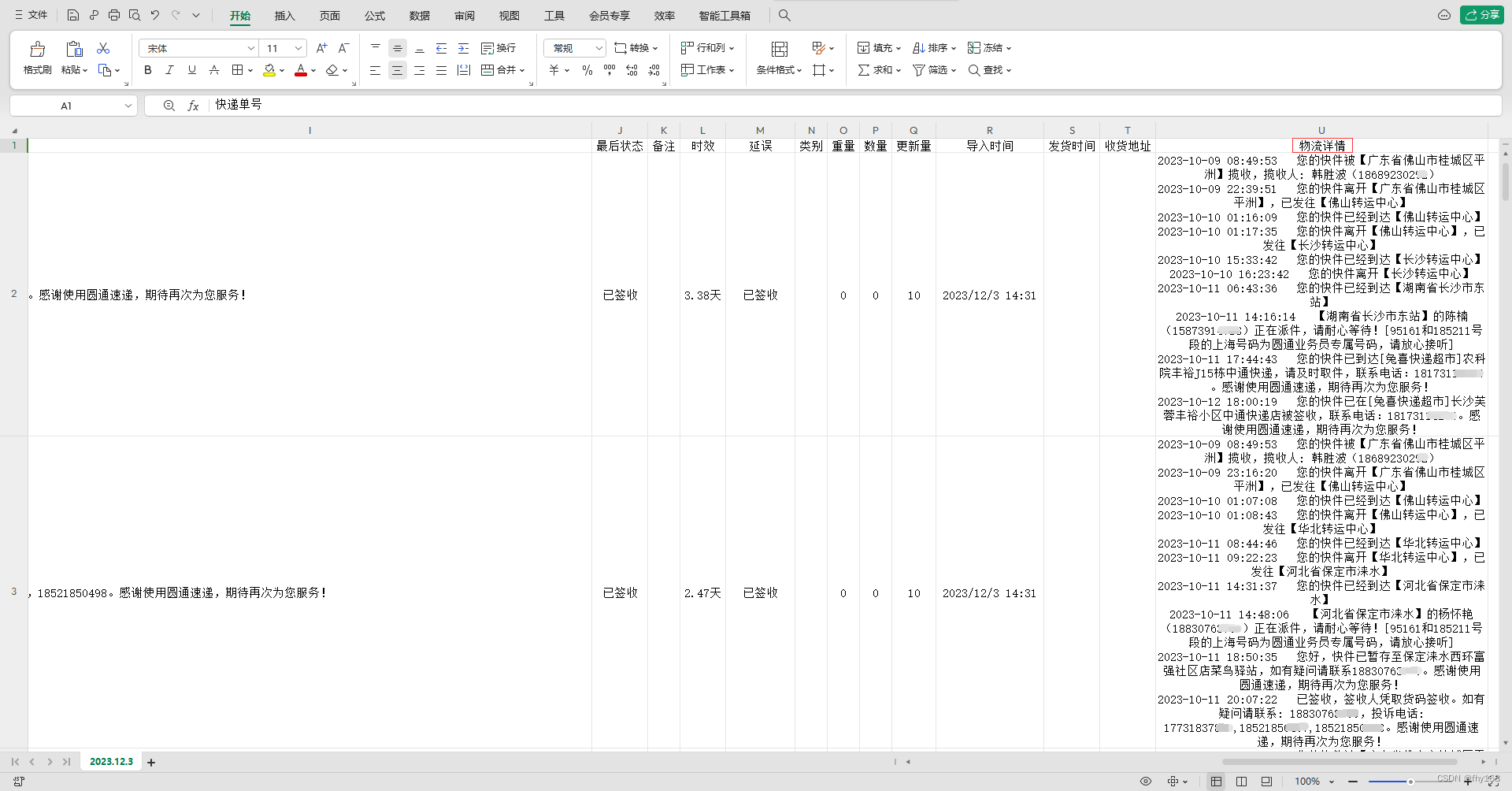
Task: Click the Conditional Formatting (条件格式) icon
Action: tap(780, 50)
